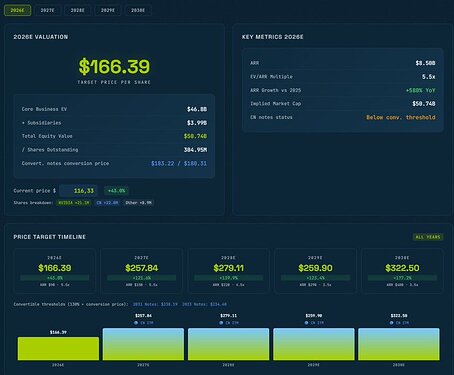Open the 2027E $257.84 timeline card
Screen dimensions: 454x375
142,271
